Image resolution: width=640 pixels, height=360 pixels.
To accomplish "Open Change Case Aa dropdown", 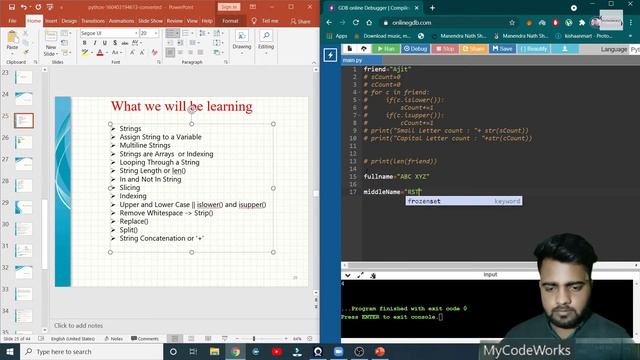I will [117, 52].
